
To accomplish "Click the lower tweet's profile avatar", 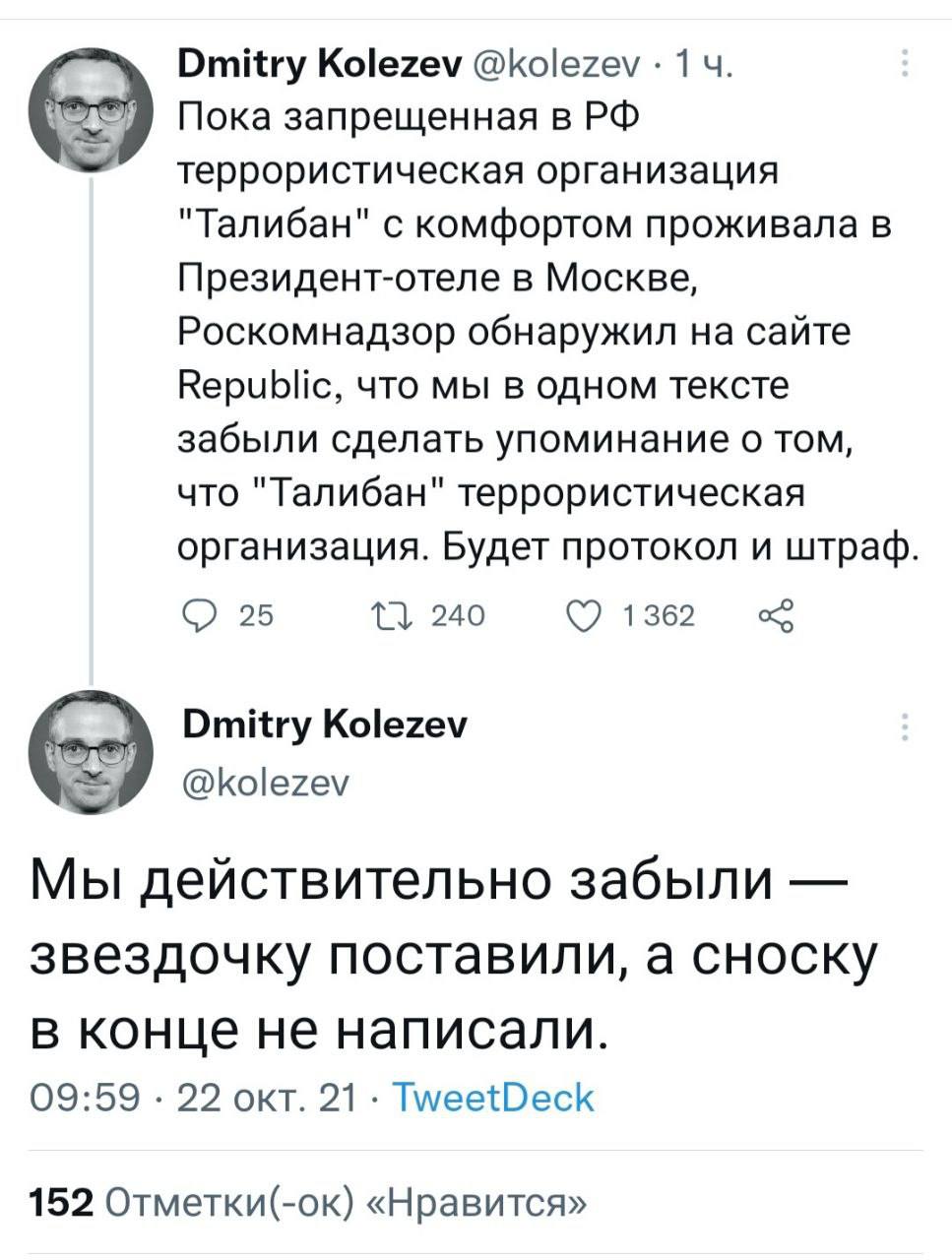I will [x=92, y=751].
